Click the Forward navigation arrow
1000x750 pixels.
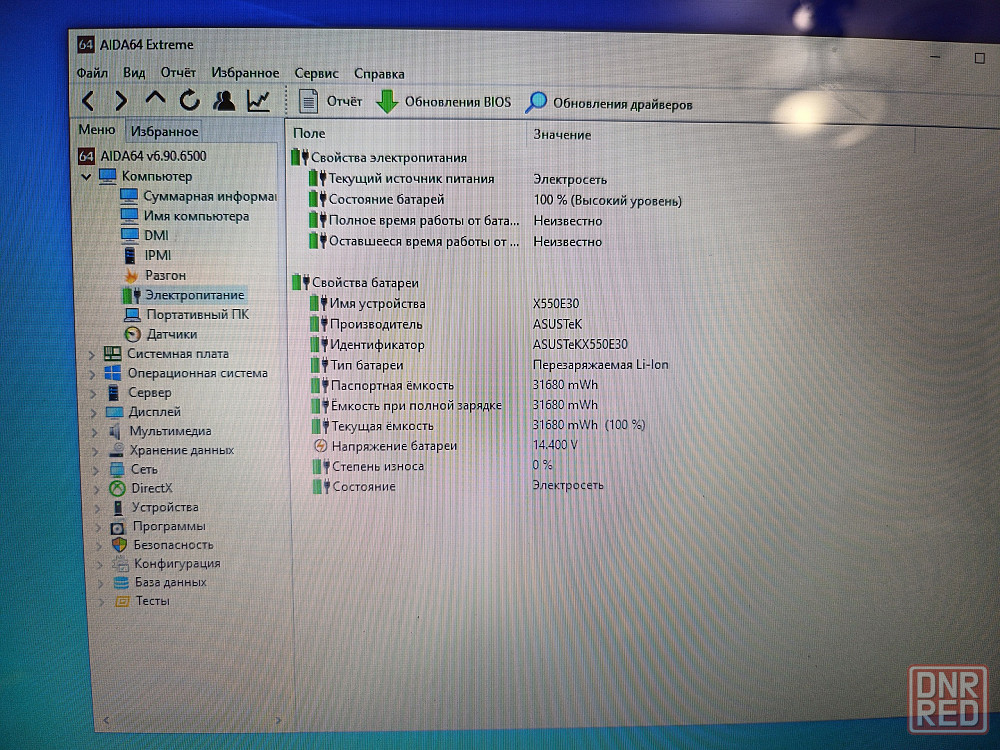[121, 100]
